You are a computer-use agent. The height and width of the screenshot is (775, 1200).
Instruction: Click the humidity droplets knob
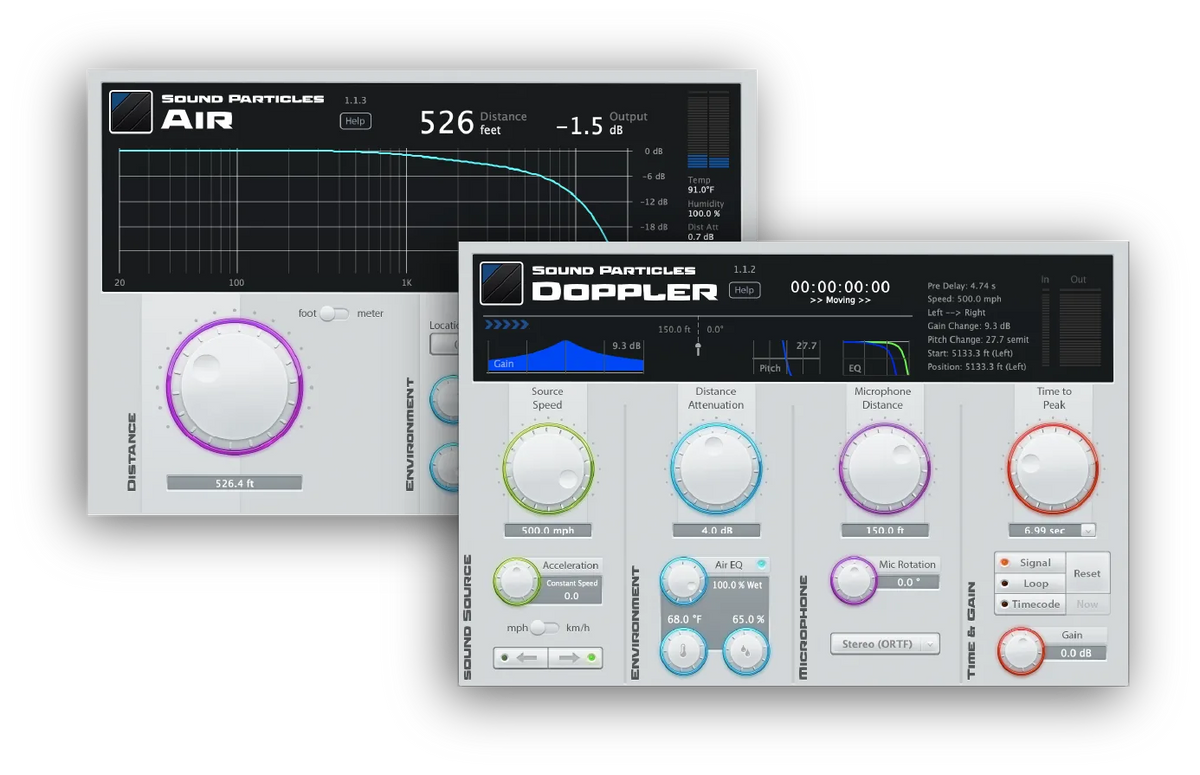(x=746, y=651)
